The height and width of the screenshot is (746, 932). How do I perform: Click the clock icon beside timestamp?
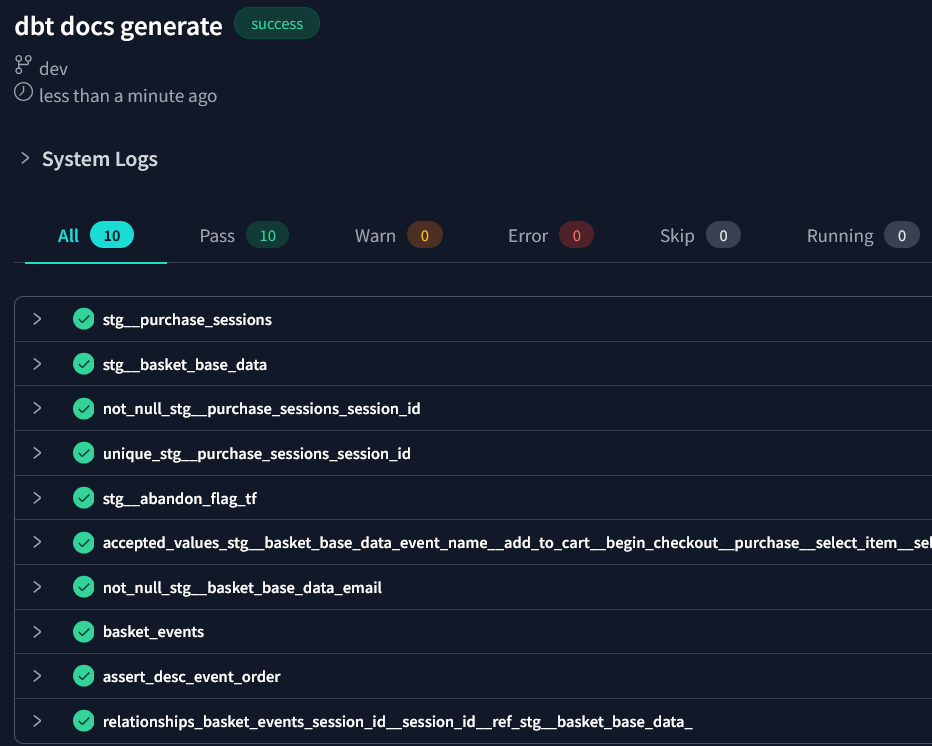click(23, 92)
